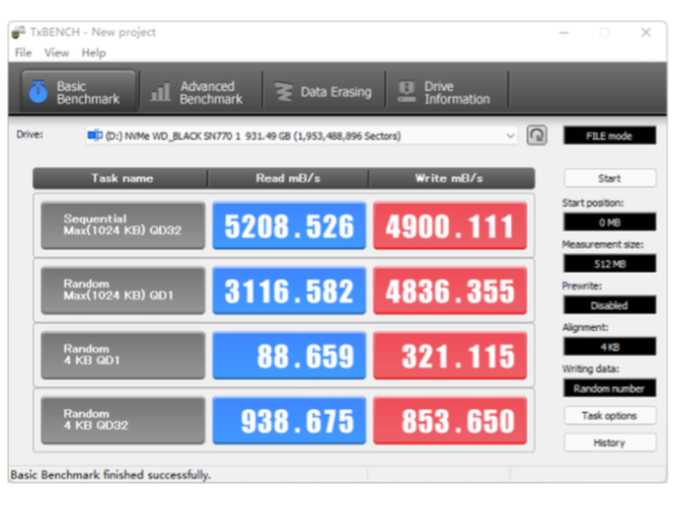Open the History button
The width and height of the screenshot is (681, 524).
click(x=610, y=443)
